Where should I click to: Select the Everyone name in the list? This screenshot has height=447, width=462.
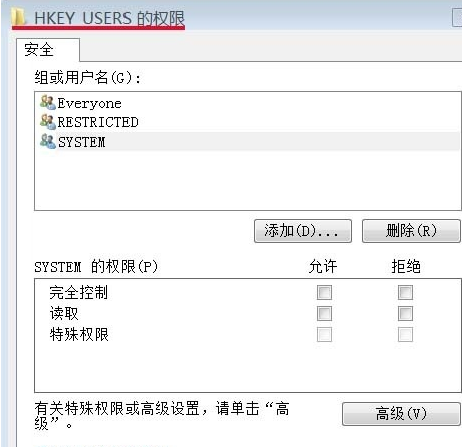pyautogui.click(x=89, y=103)
